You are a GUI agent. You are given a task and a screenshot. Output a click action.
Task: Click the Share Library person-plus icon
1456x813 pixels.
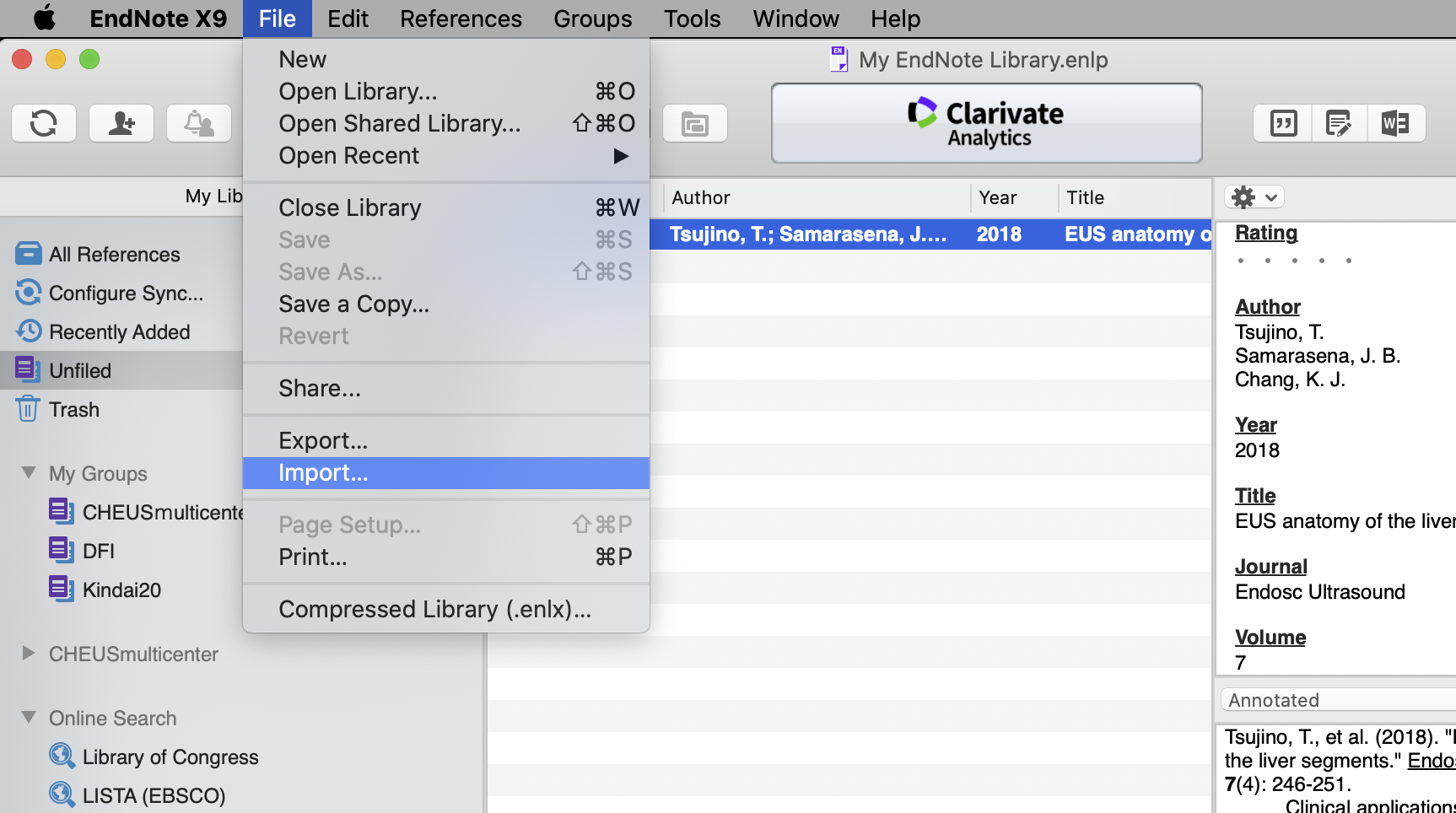pos(121,123)
